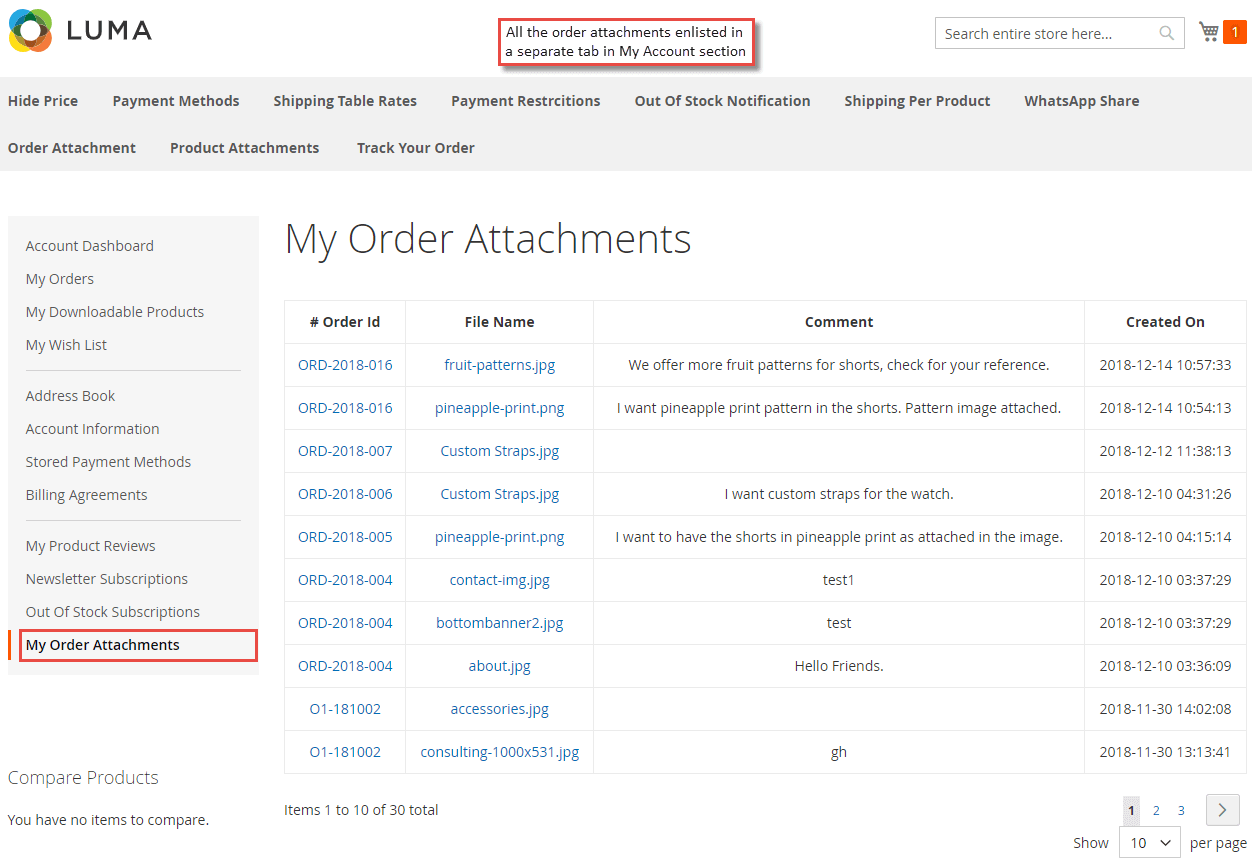Open Stored Payment Methods link
1252x863 pixels.
tap(108, 462)
